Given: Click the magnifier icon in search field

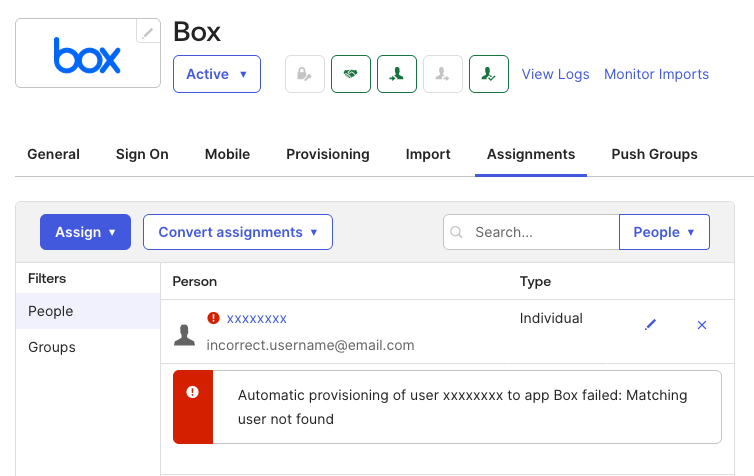Looking at the screenshot, I should point(456,232).
